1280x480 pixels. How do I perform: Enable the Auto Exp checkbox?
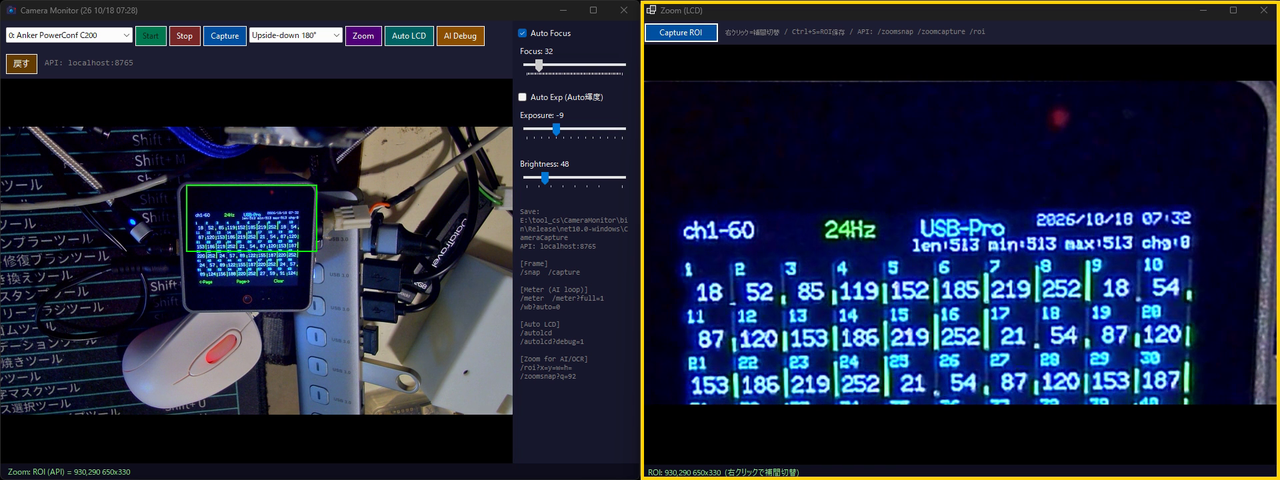522,97
